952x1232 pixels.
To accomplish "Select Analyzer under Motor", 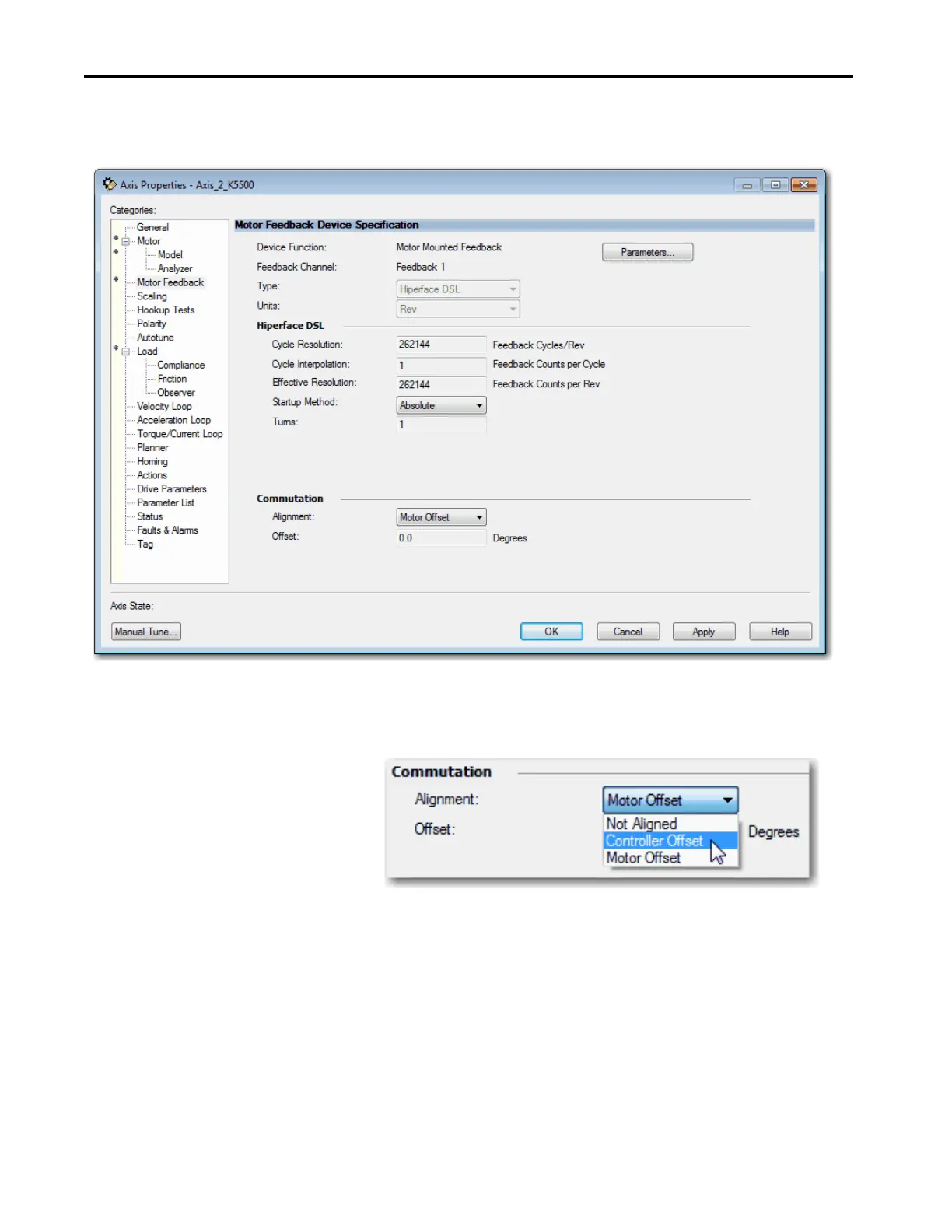I will pyautogui.click(x=174, y=269).
